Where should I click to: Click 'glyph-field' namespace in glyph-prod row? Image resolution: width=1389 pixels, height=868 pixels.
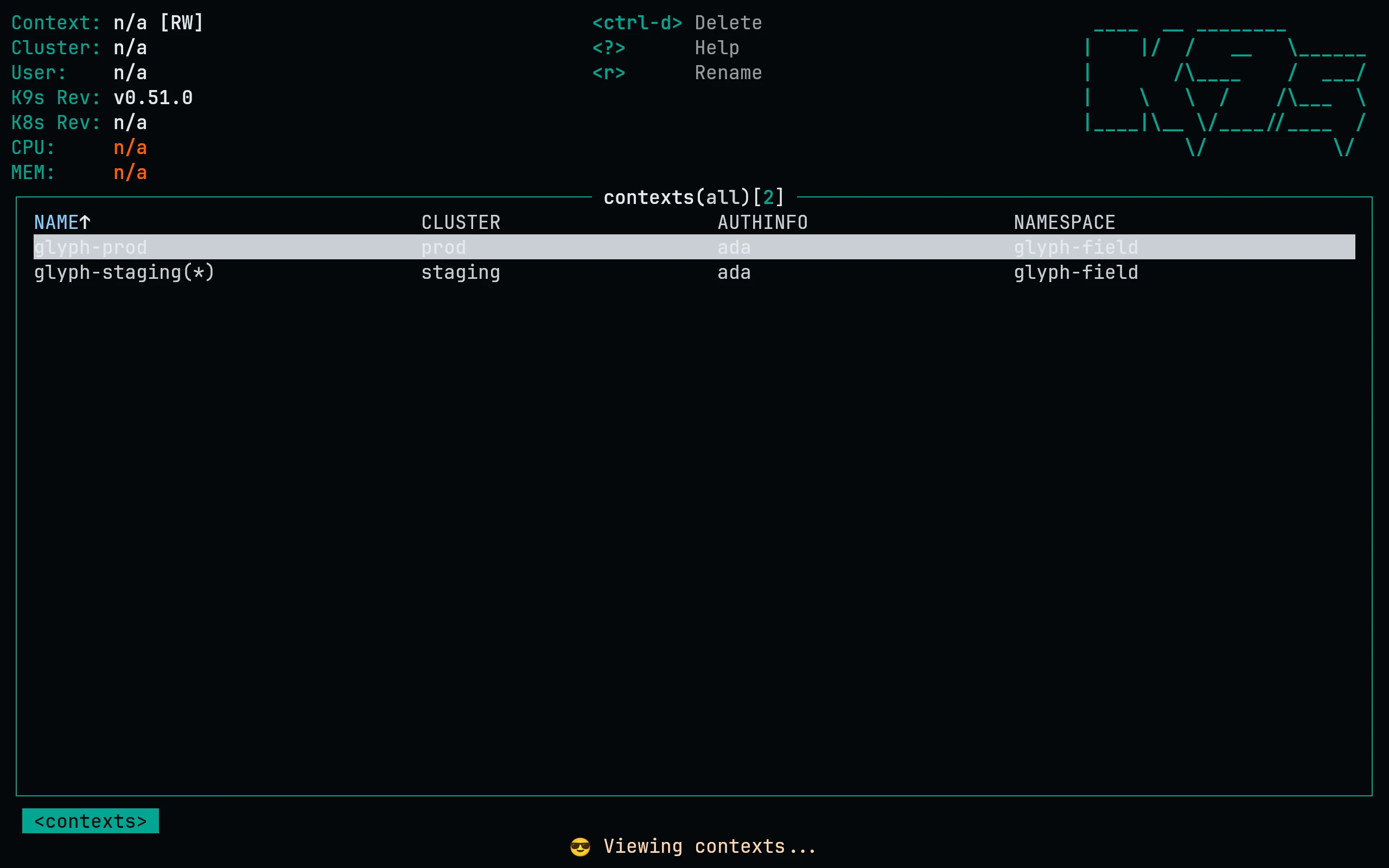click(1076, 247)
